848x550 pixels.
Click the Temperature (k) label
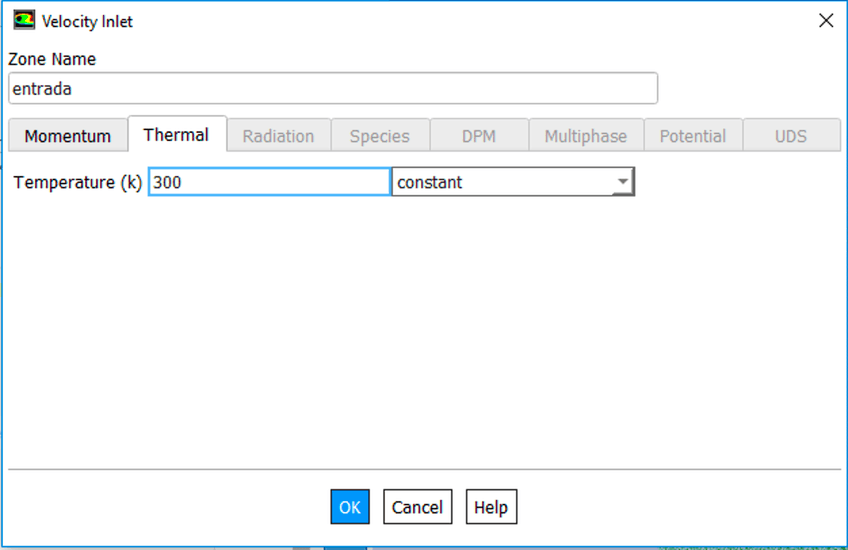click(x=77, y=182)
